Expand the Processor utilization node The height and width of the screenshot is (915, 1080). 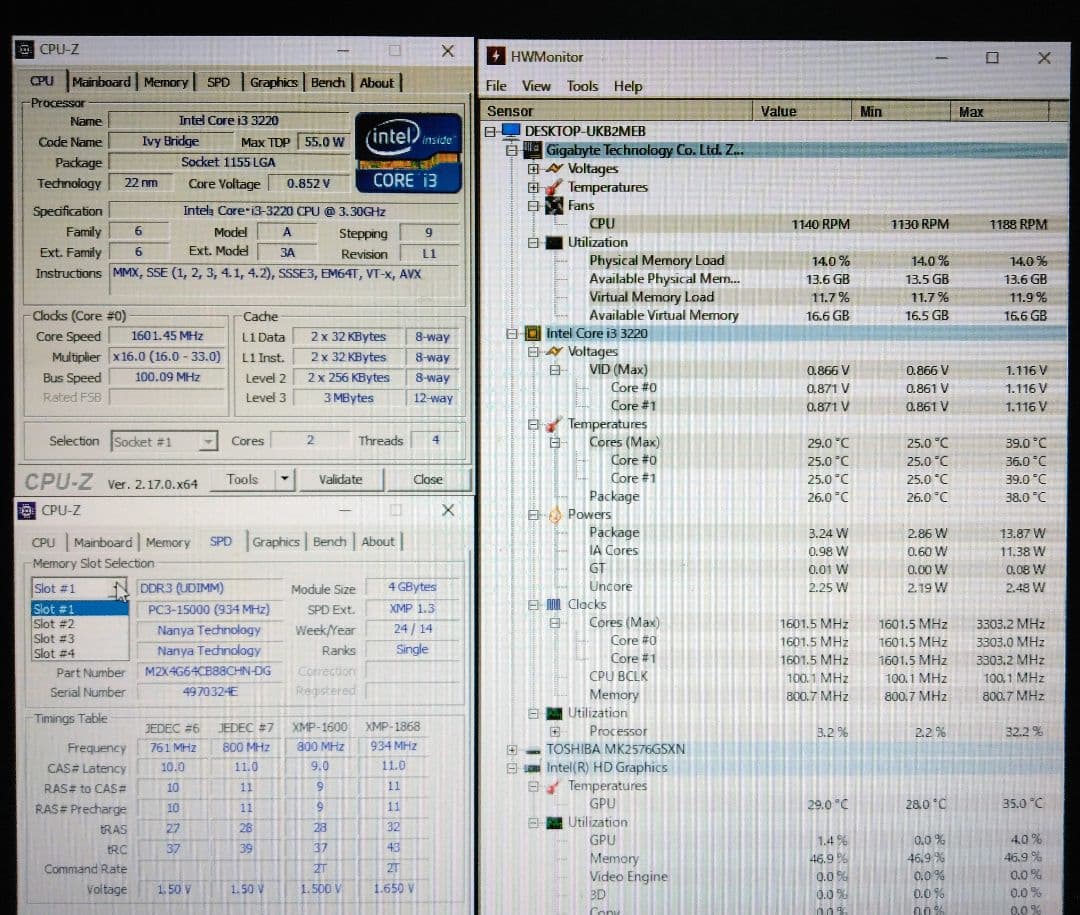pos(554,731)
